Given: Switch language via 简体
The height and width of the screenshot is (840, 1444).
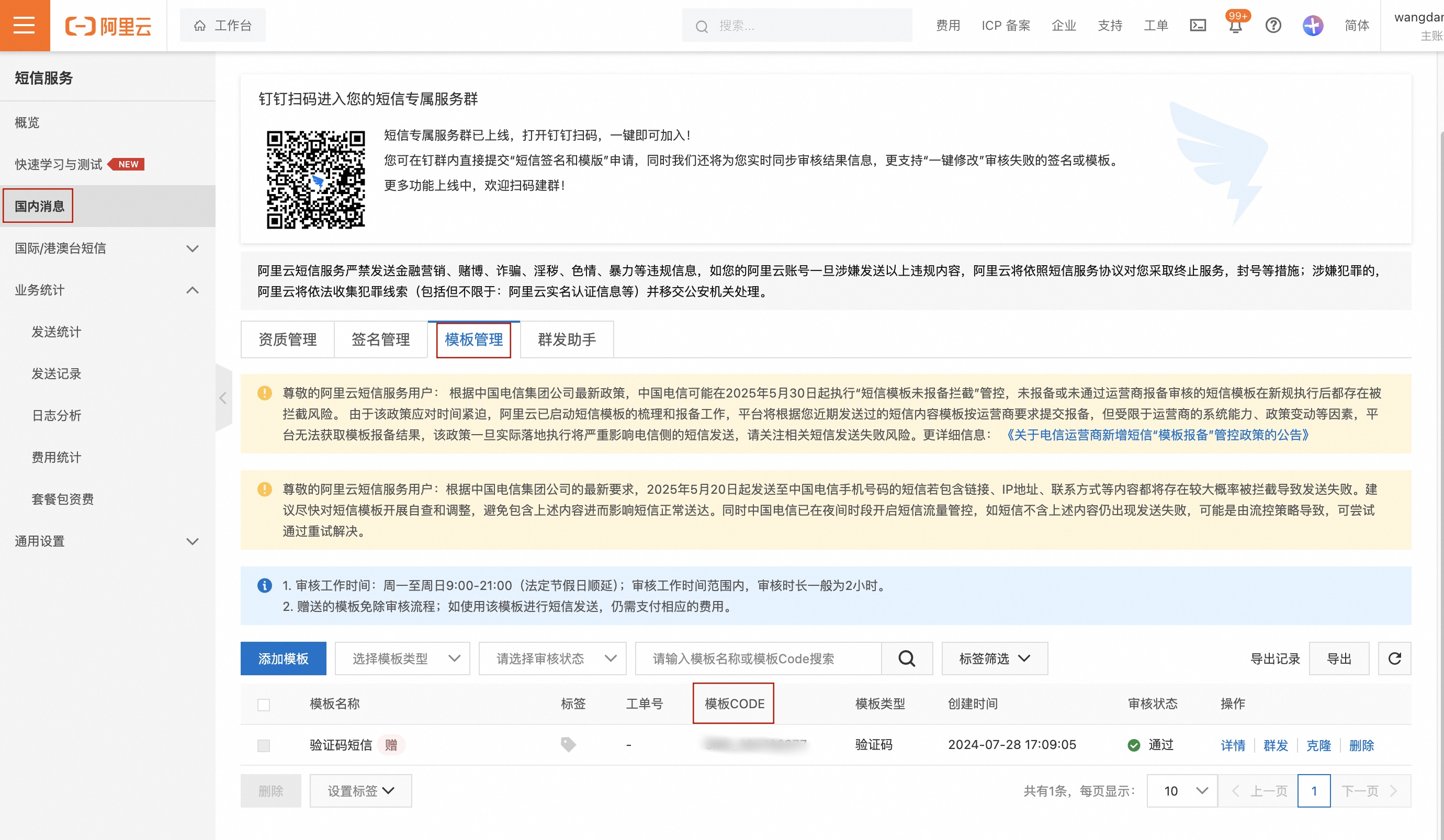Looking at the screenshot, I should click(1357, 25).
